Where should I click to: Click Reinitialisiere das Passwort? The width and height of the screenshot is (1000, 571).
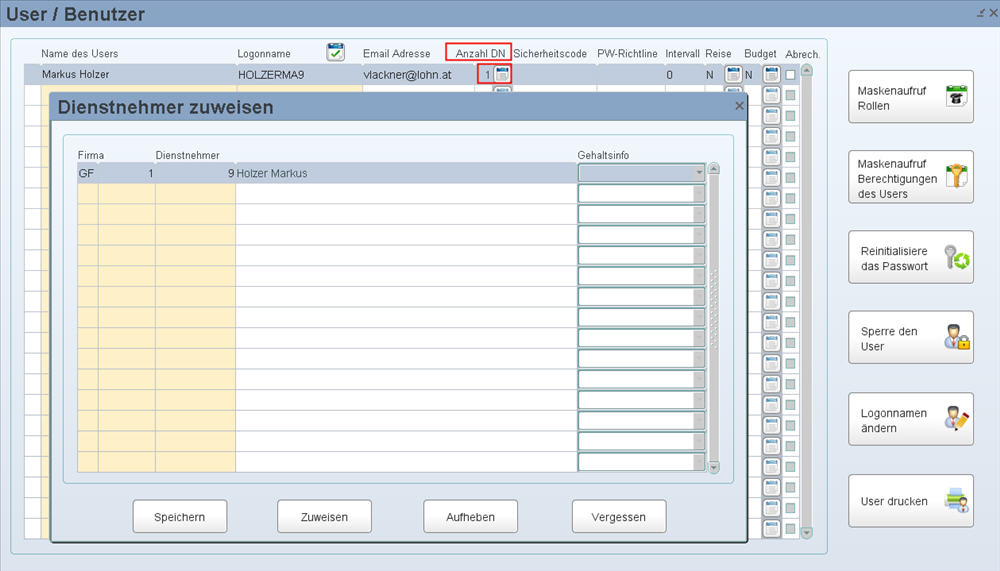[x=910, y=258]
